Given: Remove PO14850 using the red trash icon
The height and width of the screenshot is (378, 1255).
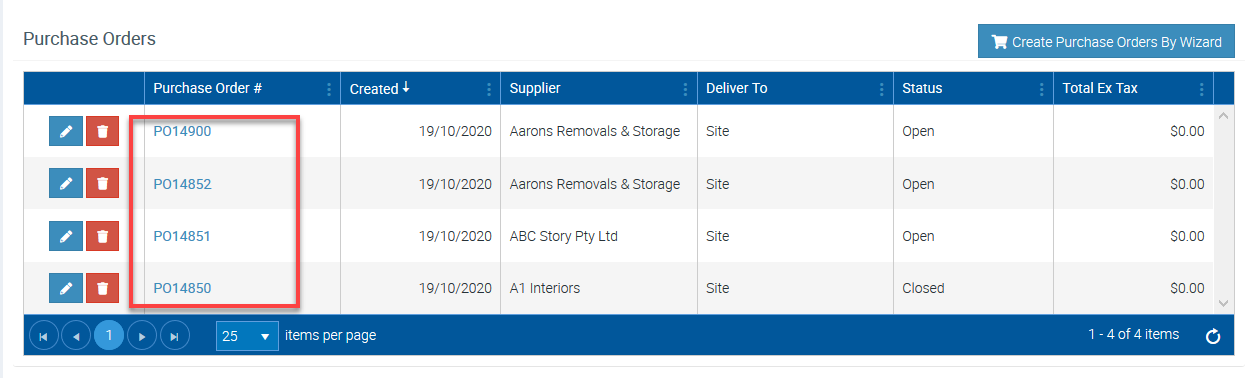Looking at the screenshot, I should (x=102, y=288).
